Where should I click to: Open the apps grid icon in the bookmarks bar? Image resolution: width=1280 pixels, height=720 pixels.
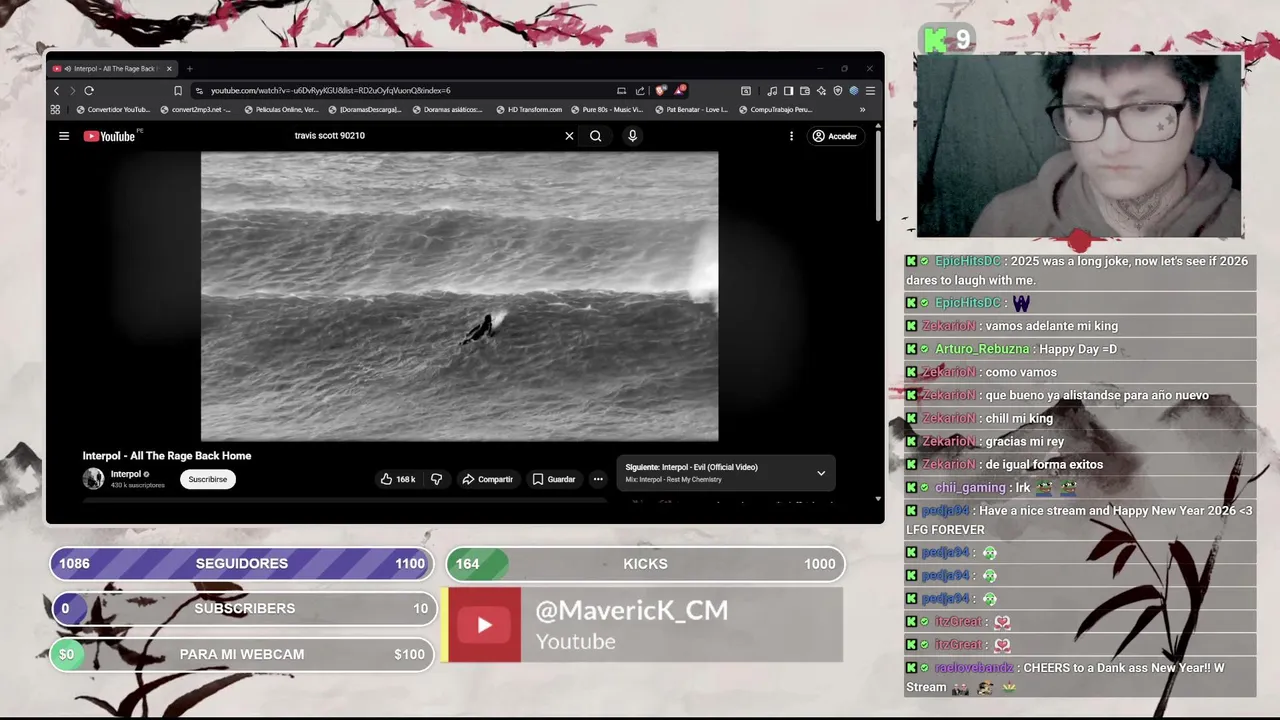55,110
